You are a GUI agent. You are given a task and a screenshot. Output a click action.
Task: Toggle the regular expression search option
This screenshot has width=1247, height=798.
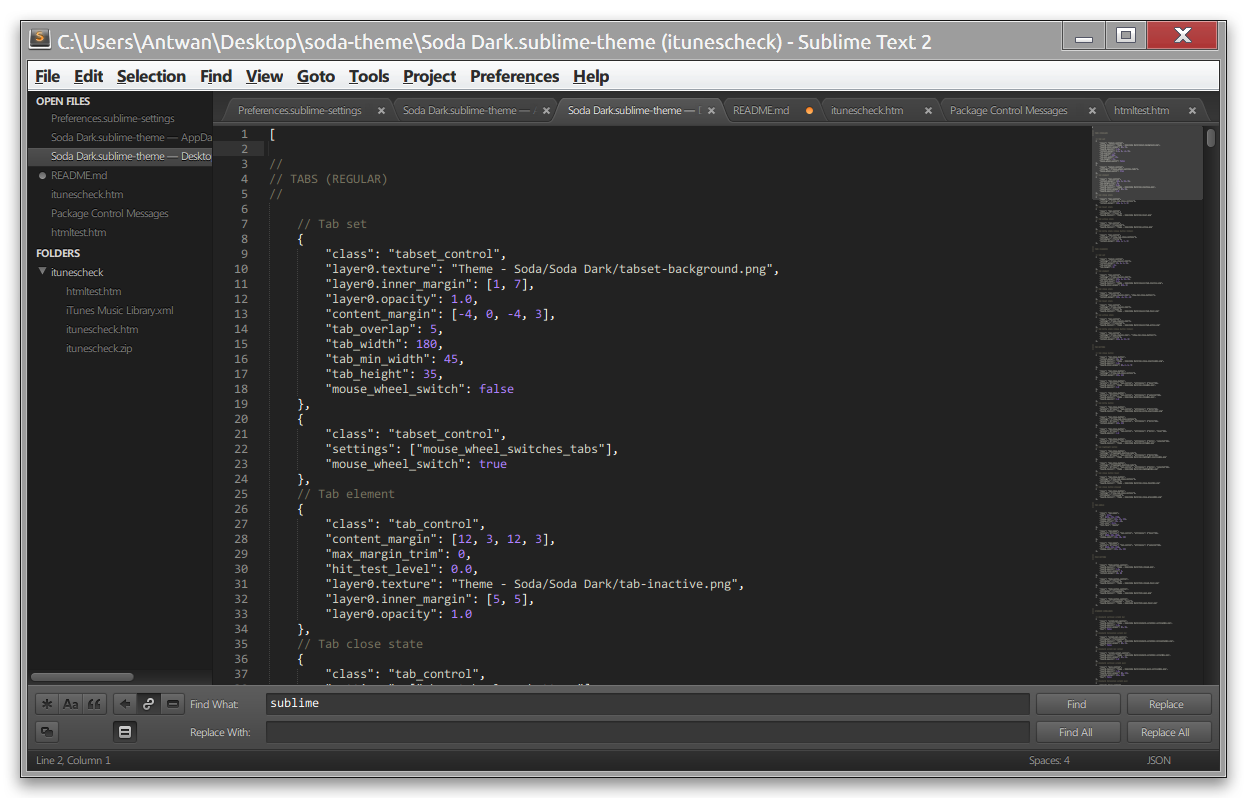(47, 704)
